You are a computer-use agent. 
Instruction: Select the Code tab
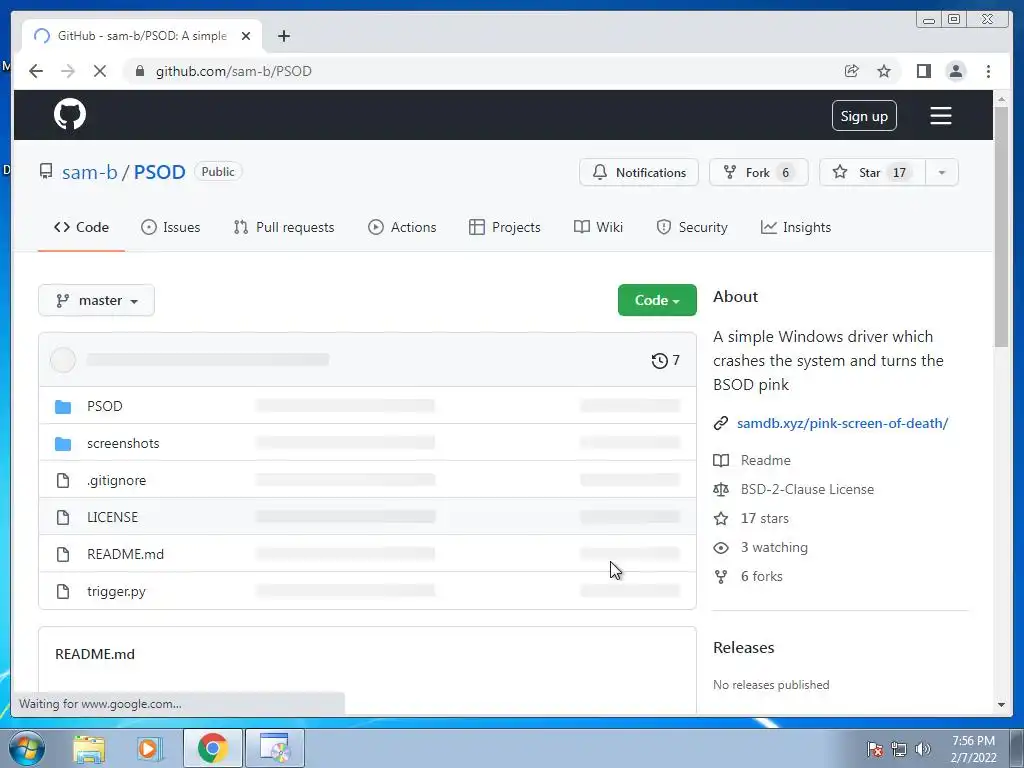tap(82, 227)
